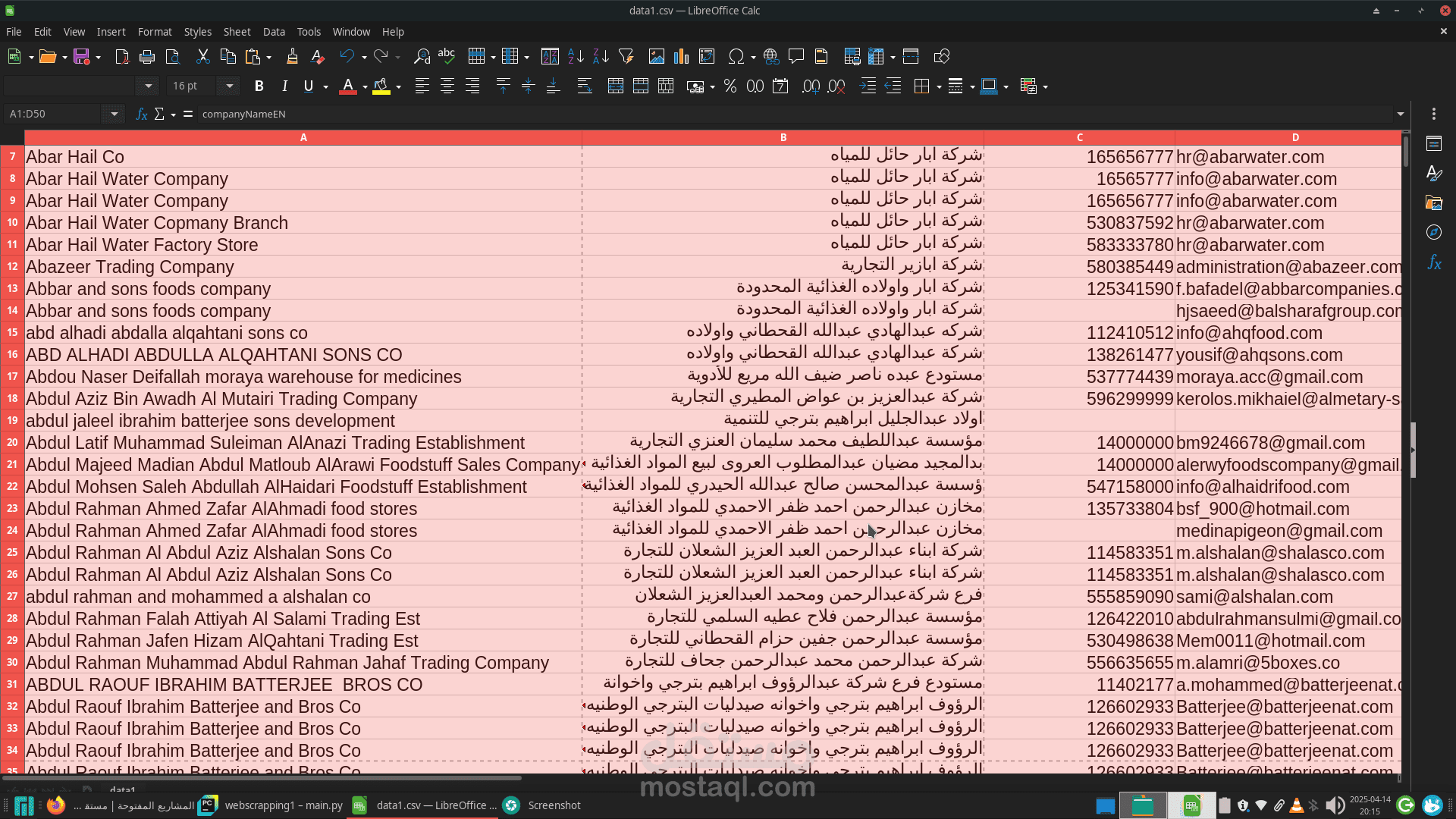Image resolution: width=1456 pixels, height=819 pixels.
Task: Open the background color dropdown arrow
Action: tap(399, 87)
